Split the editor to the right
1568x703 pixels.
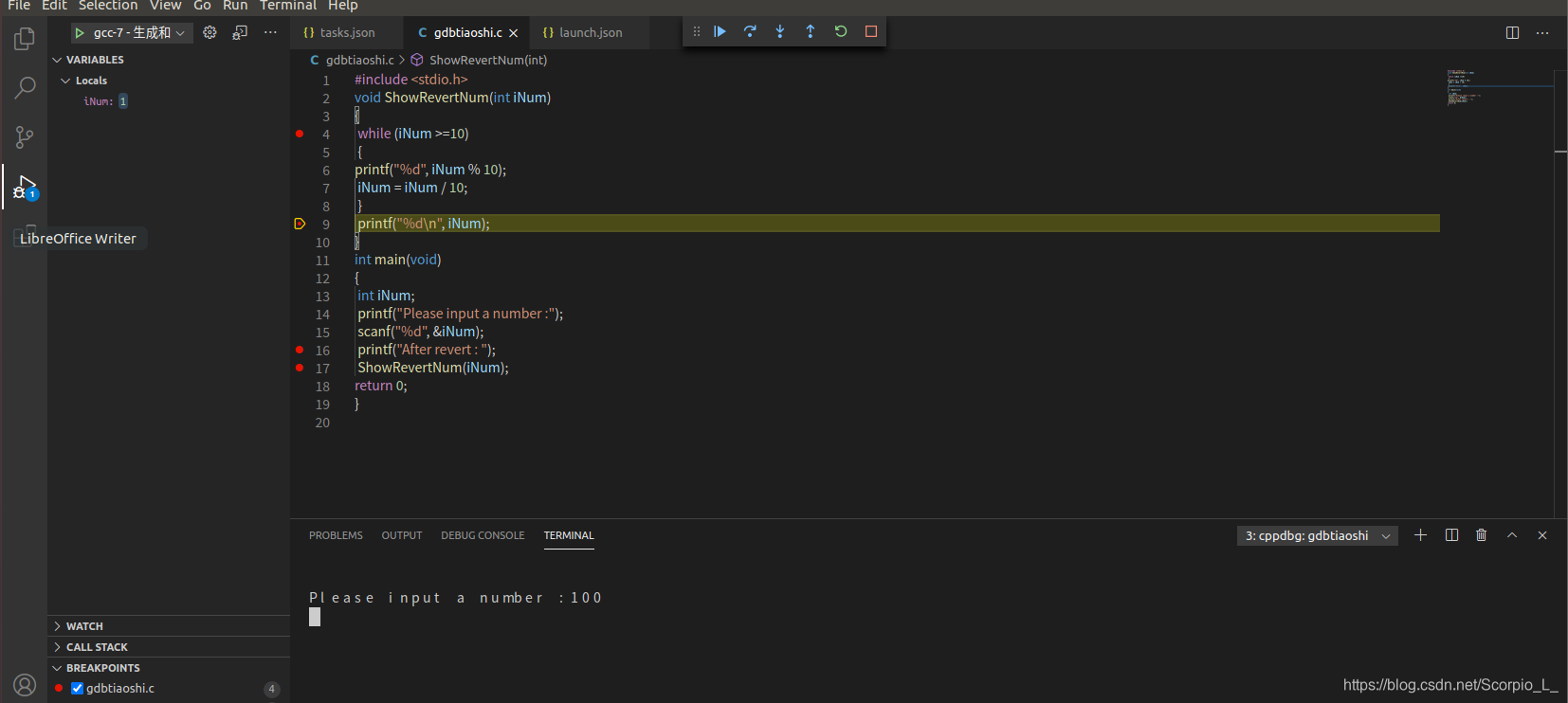[1512, 32]
